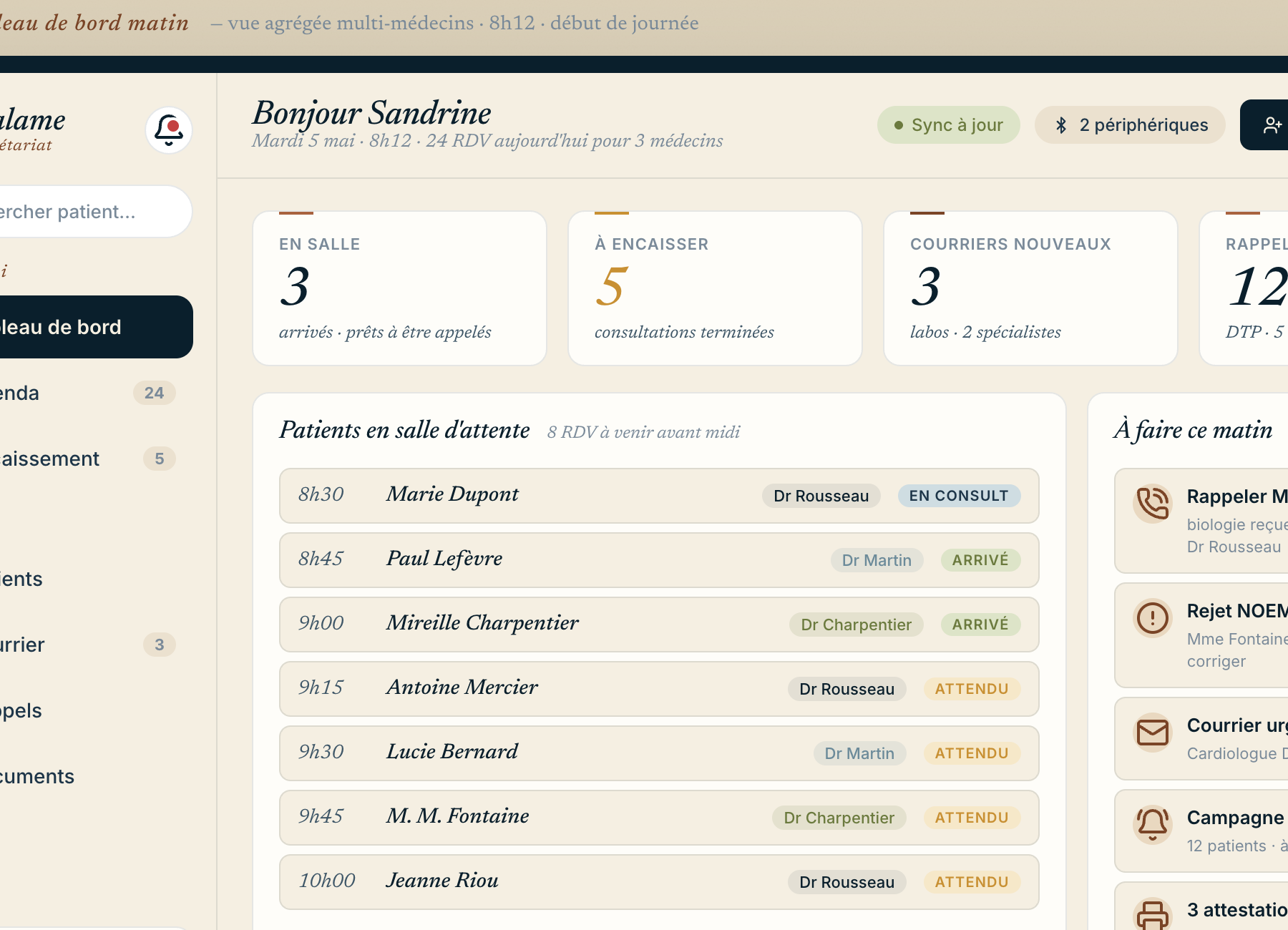Click Dr Martin tag on Paul Lefèvre row
The width and height of the screenshot is (1288, 930).
pos(877,560)
